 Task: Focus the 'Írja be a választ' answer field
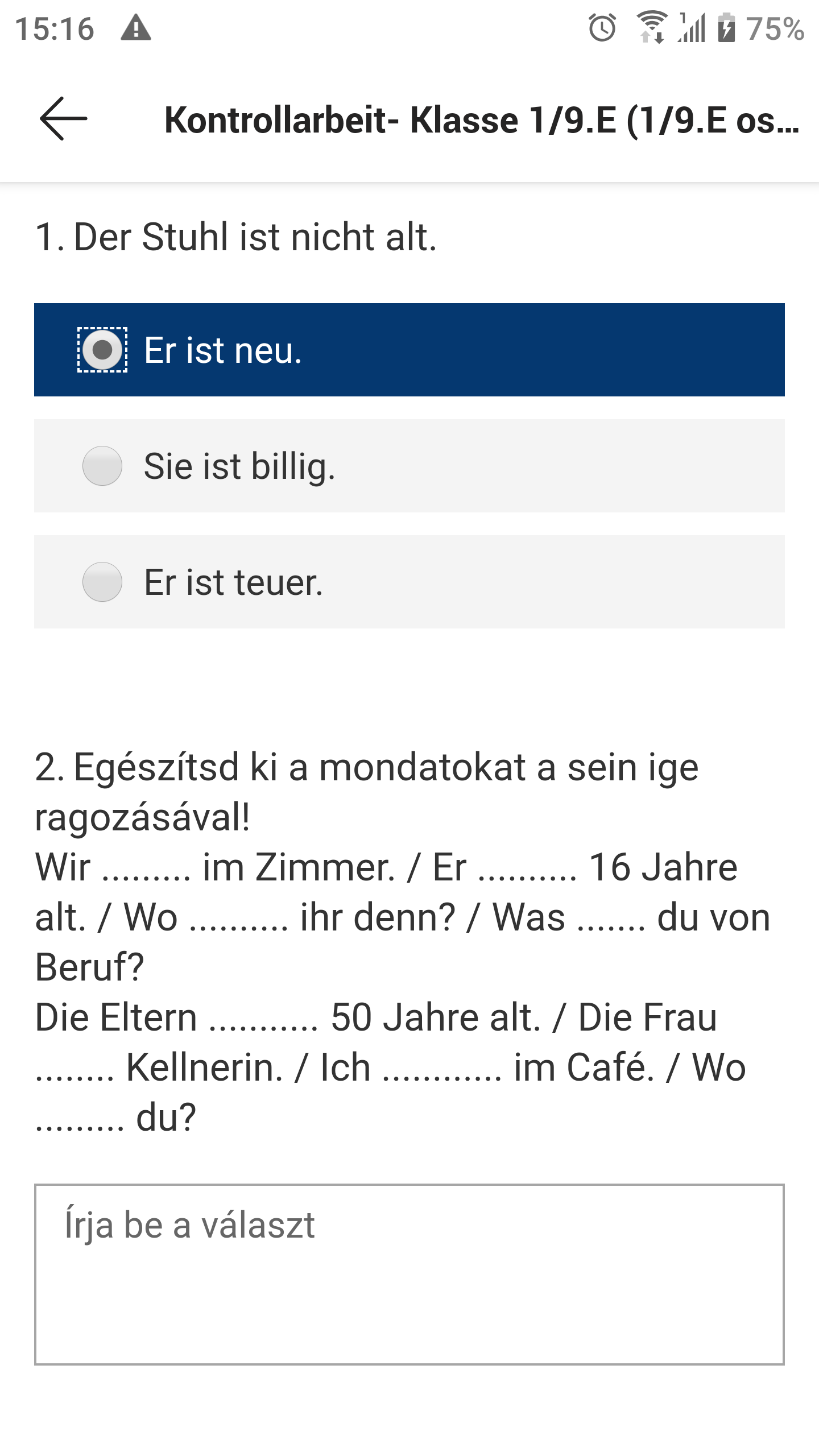coord(409,1274)
